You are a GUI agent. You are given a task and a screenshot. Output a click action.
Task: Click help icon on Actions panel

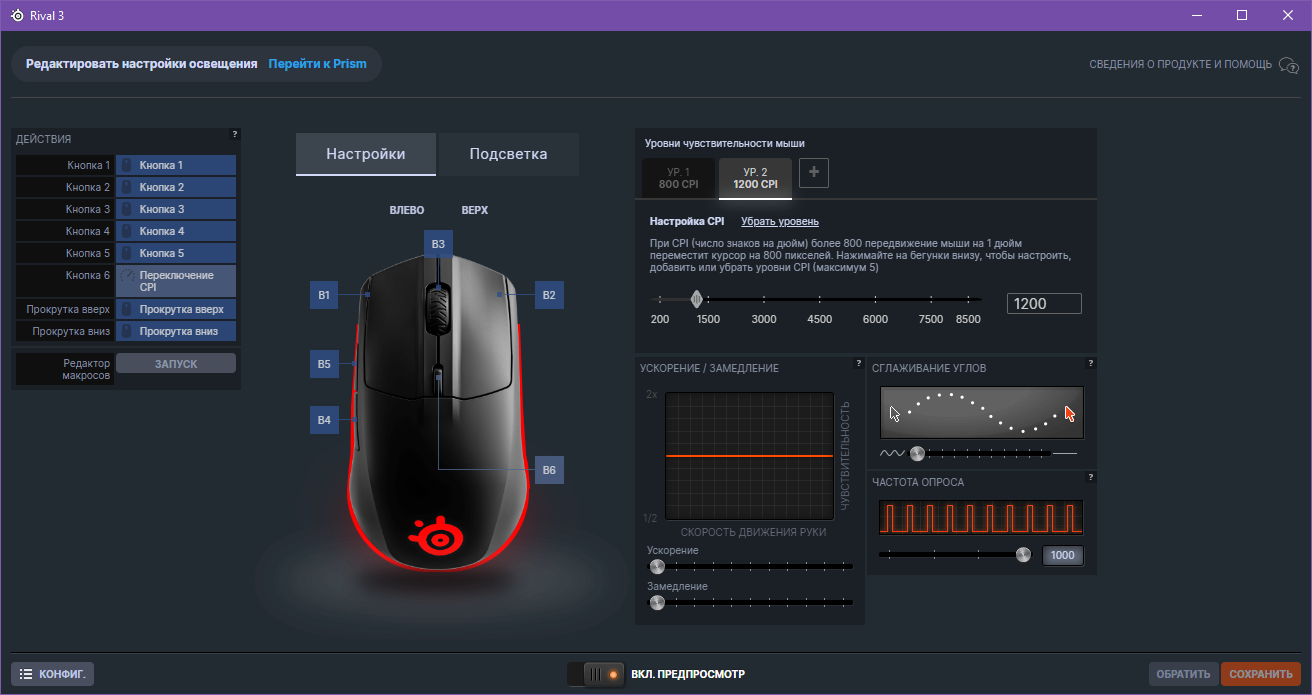pyautogui.click(x=235, y=134)
